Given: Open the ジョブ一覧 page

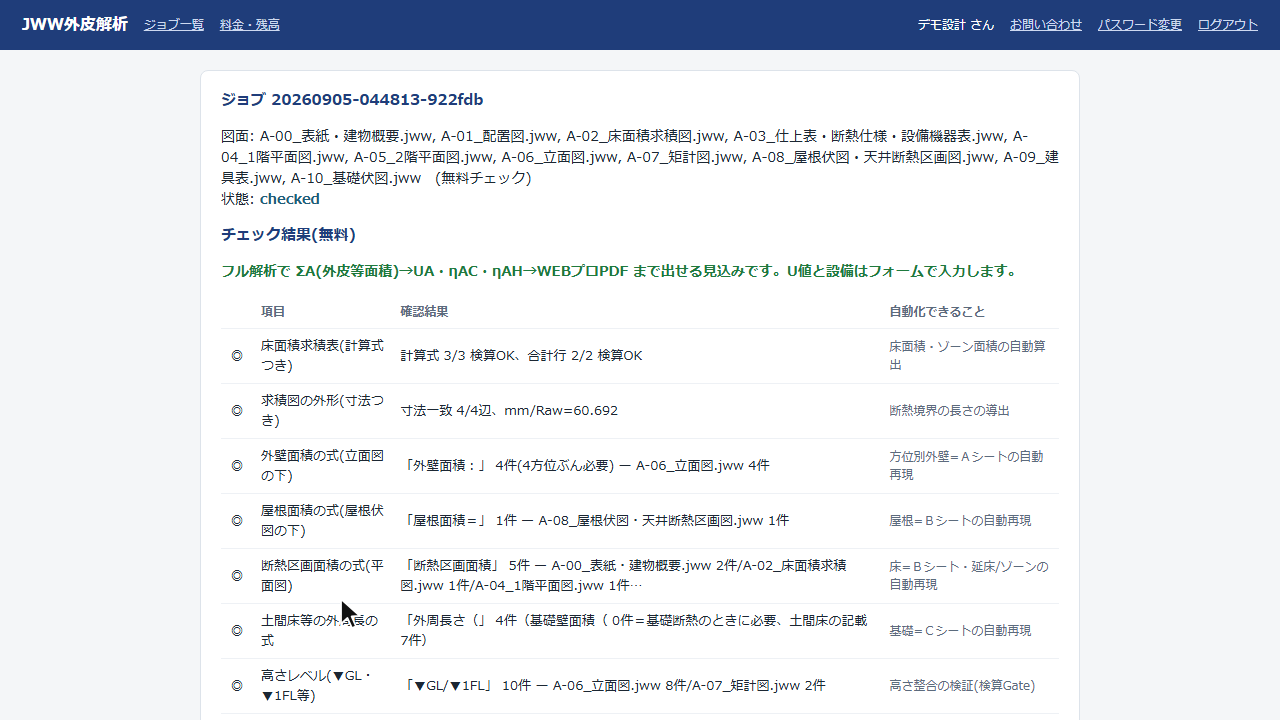Looking at the screenshot, I should (x=174, y=25).
